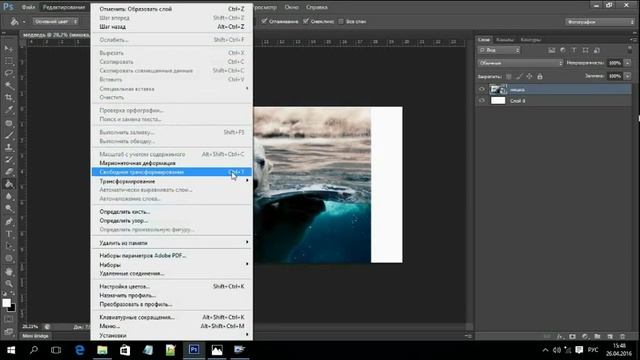The width and height of the screenshot is (640, 360).
Task: Toggle the Сглаживание checkbox in options bar
Action: click(x=264, y=21)
